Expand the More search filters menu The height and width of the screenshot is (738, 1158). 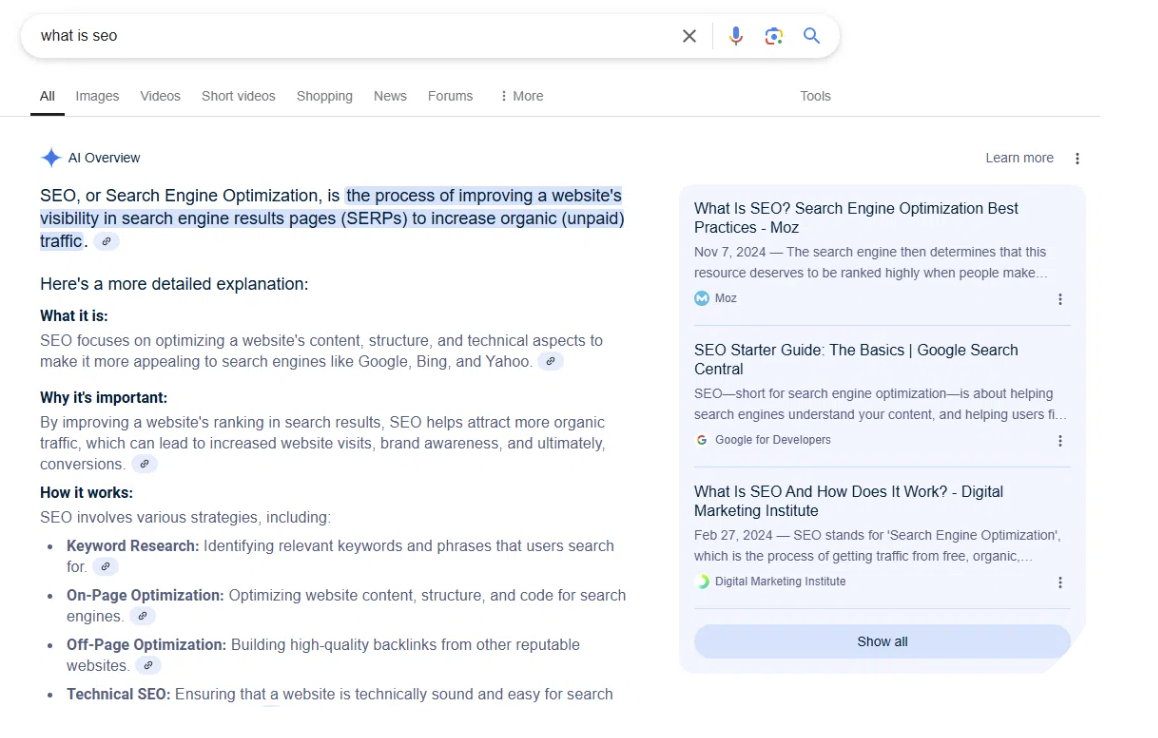tap(521, 96)
